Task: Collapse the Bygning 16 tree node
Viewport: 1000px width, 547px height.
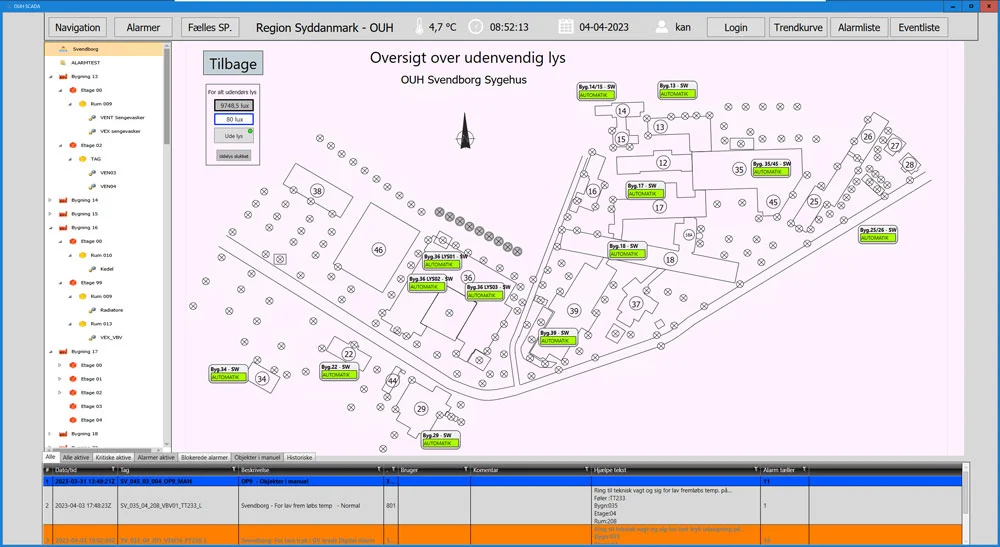Action: pyautogui.click(x=51, y=228)
